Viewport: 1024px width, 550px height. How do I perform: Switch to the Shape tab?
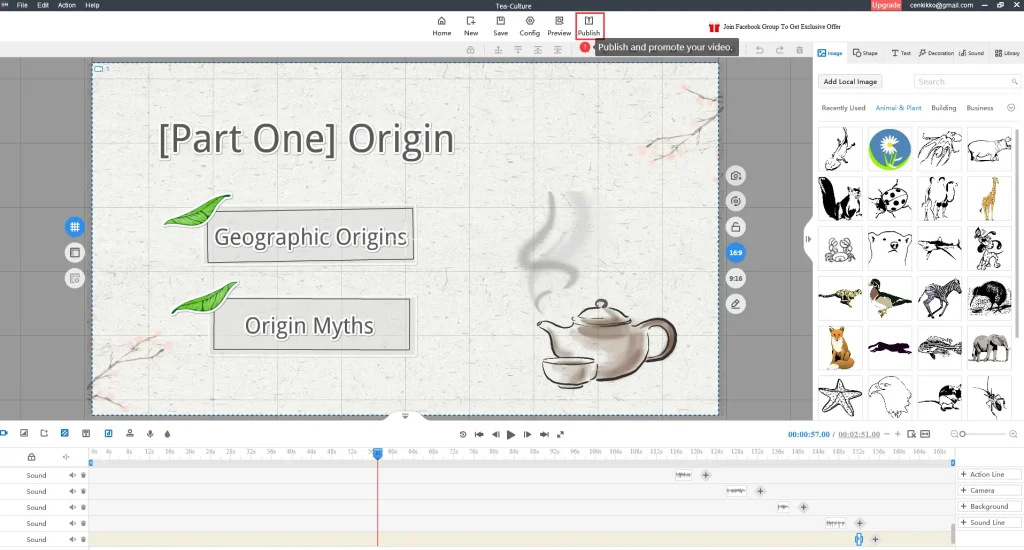pyautogui.click(x=865, y=53)
